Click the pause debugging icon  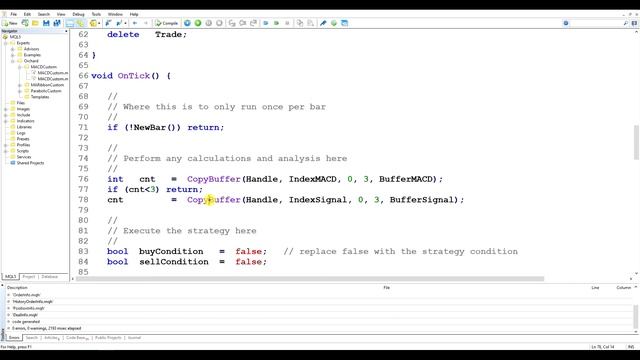click(209, 23)
